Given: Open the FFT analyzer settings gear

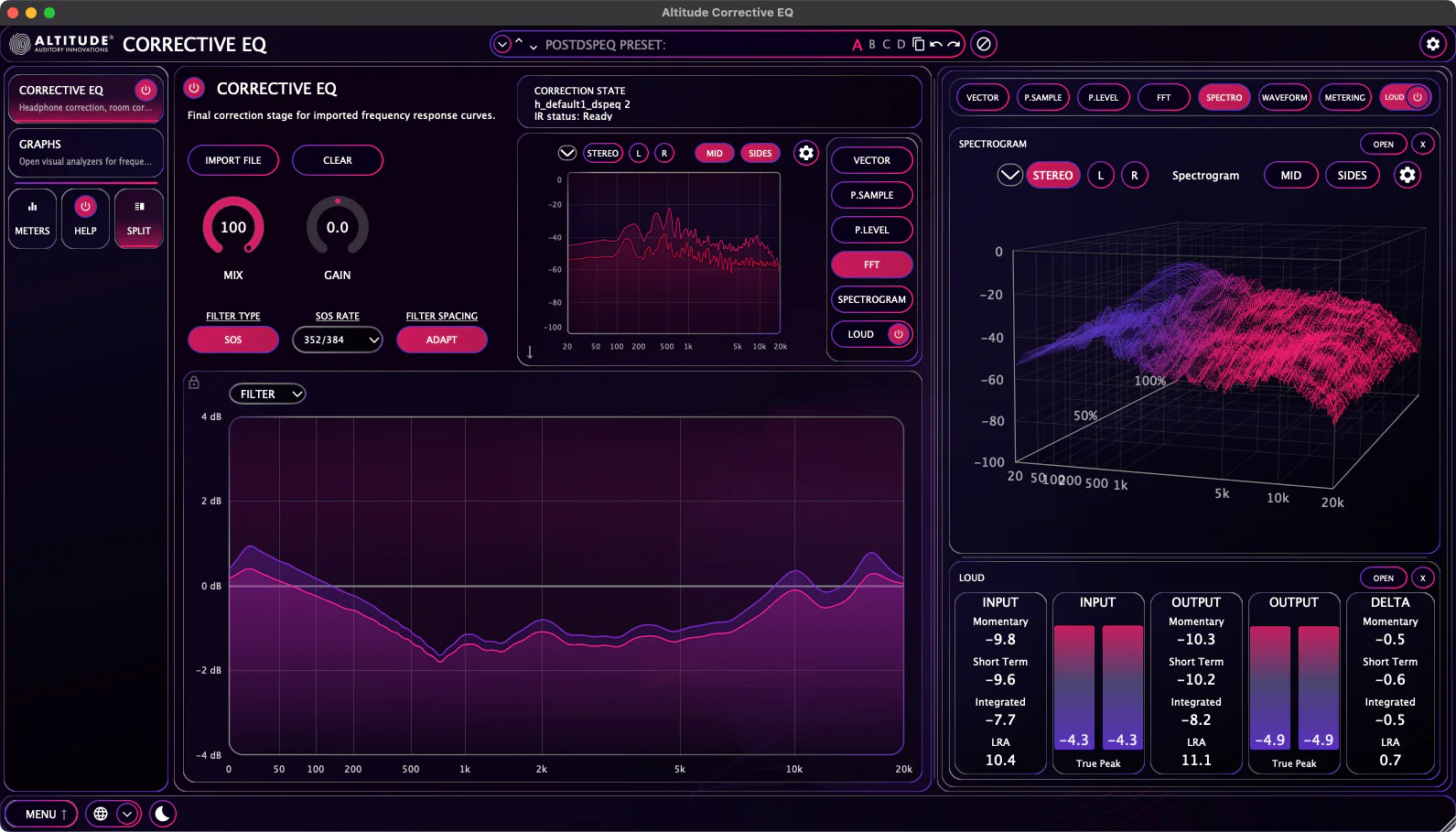Looking at the screenshot, I should tap(806, 153).
